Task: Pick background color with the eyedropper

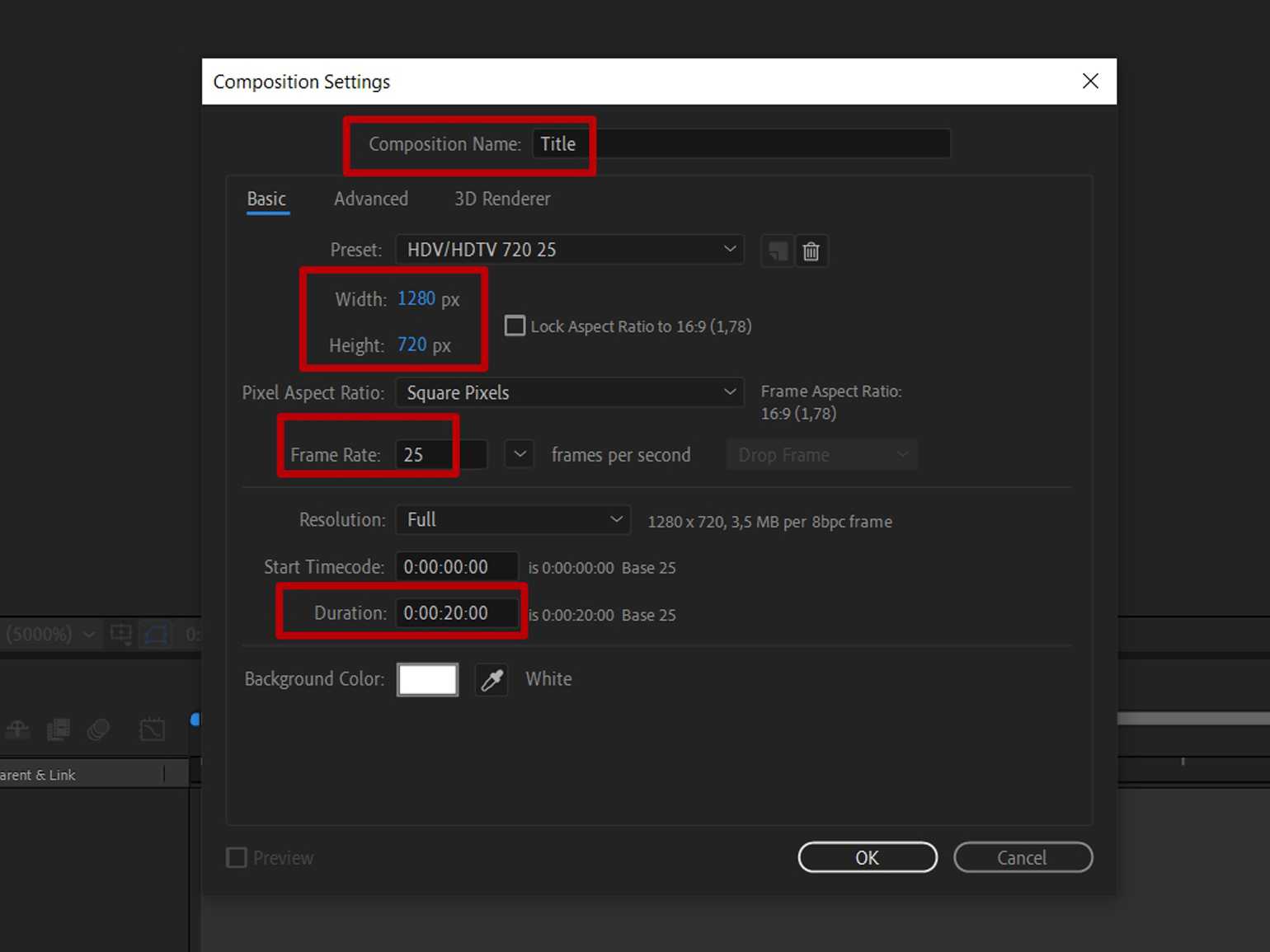Action: tap(492, 680)
